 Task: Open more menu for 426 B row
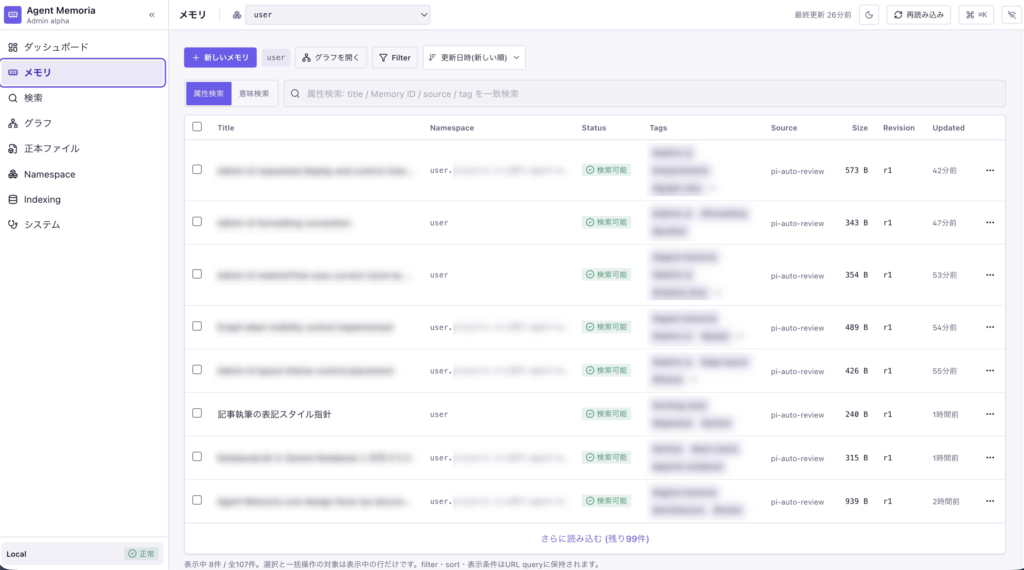tap(990, 371)
